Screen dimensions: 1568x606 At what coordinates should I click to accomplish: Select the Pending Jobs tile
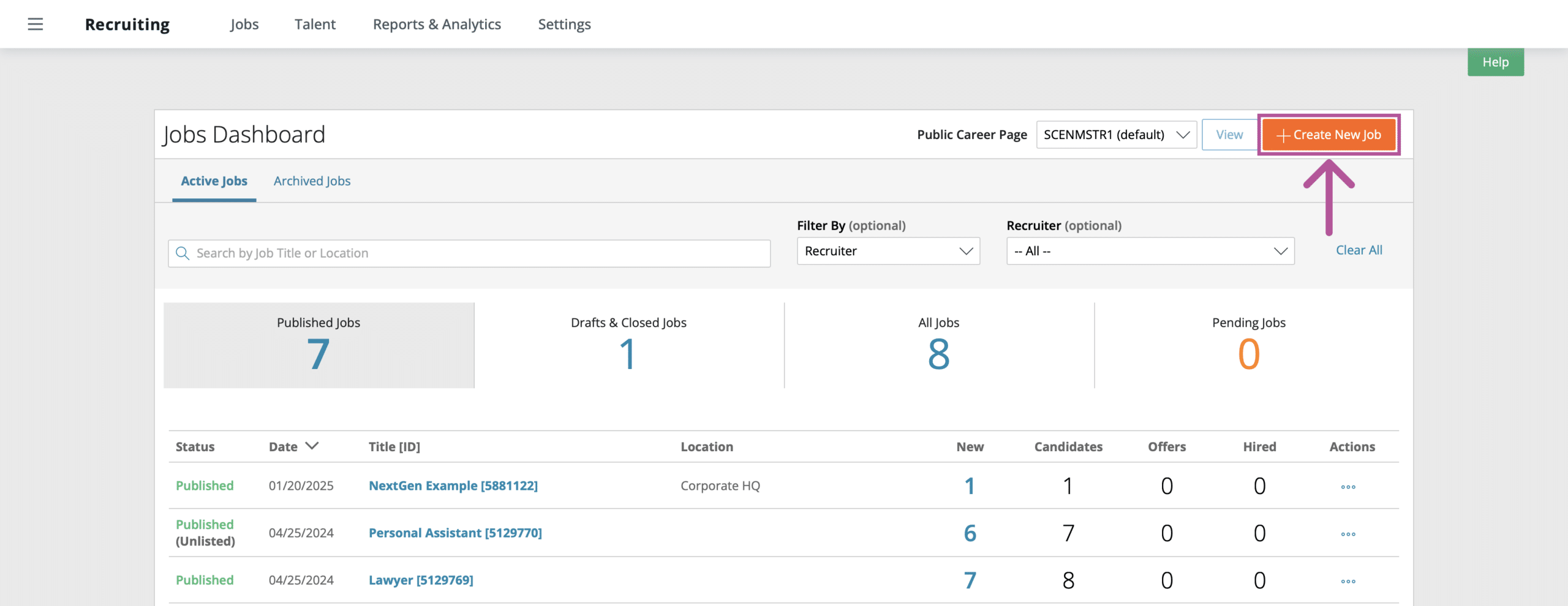coord(1249,345)
